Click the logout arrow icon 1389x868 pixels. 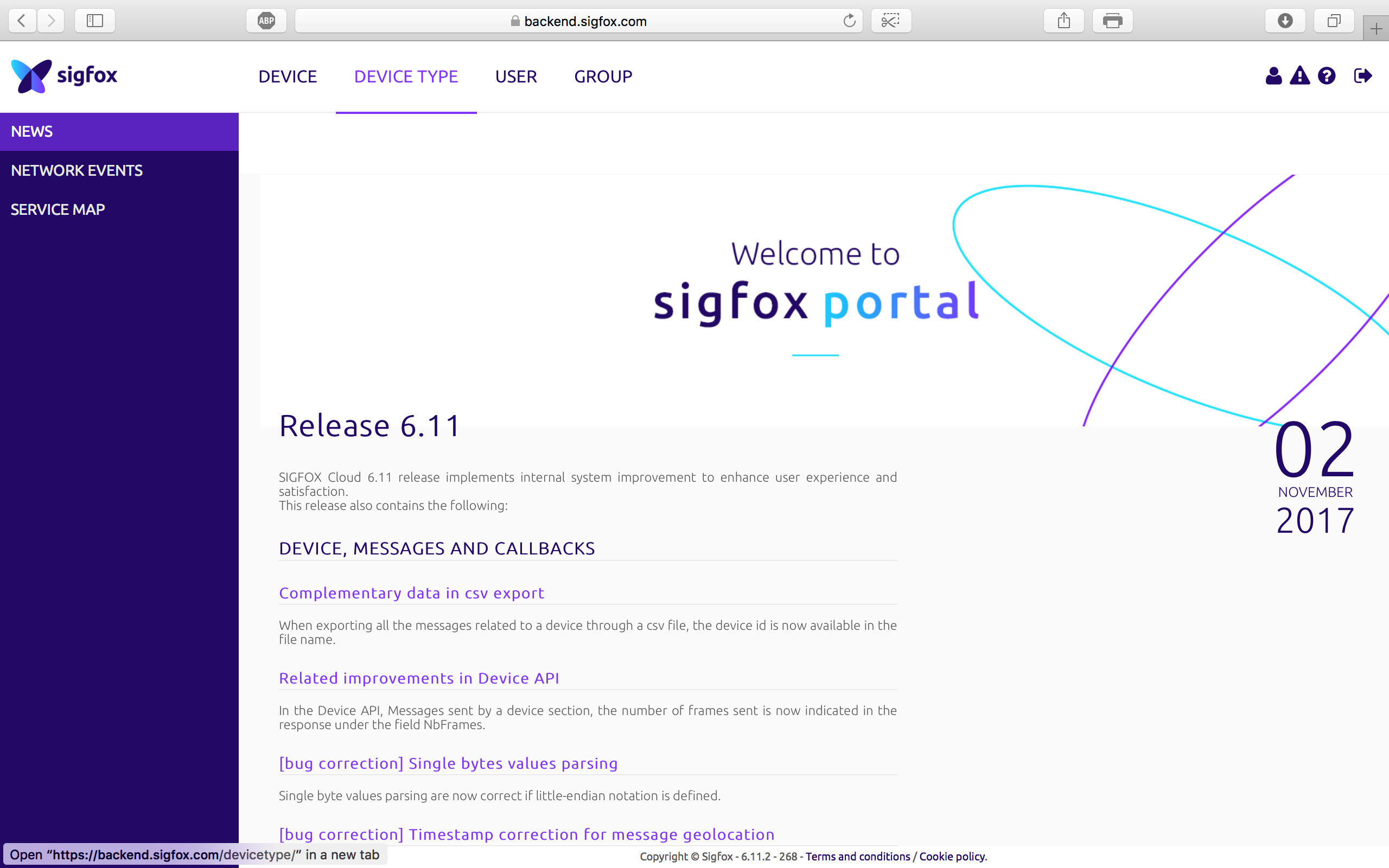point(1362,76)
